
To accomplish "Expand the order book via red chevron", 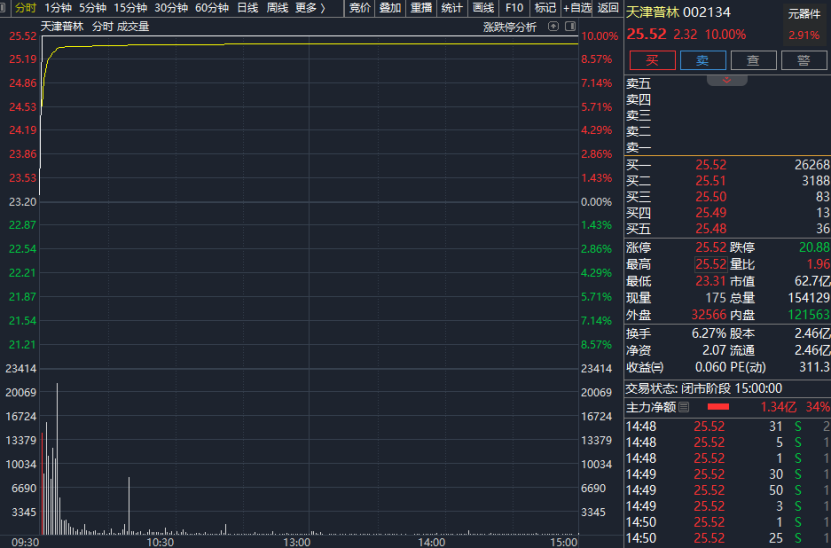I will [727, 80].
